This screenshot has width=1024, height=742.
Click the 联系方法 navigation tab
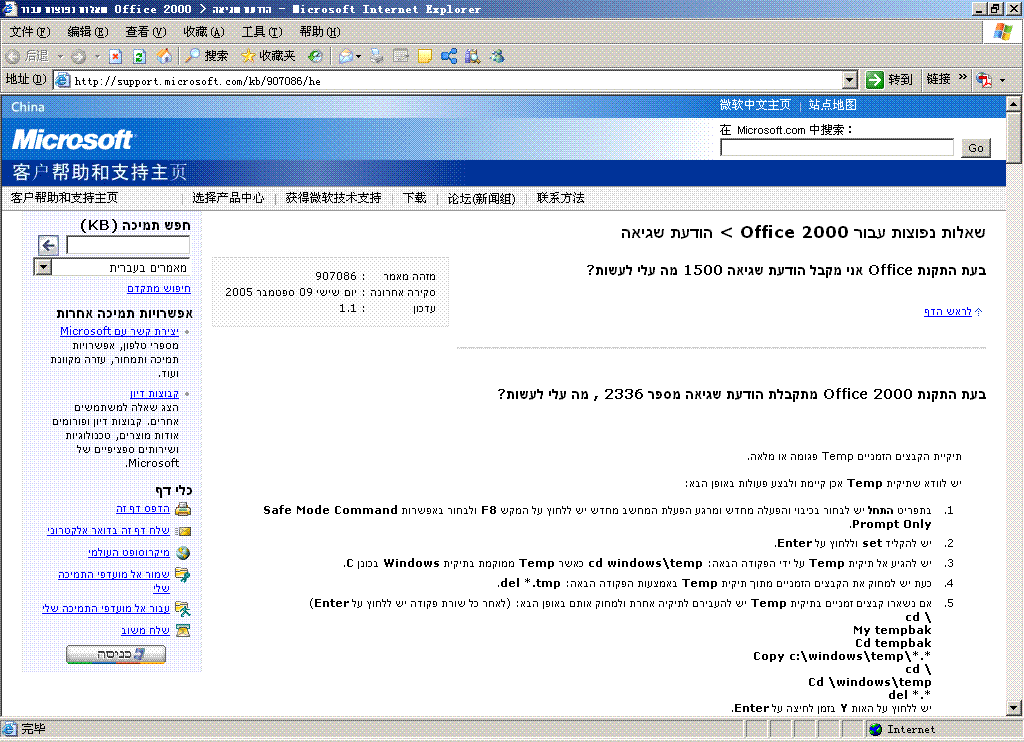pyautogui.click(x=560, y=198)
